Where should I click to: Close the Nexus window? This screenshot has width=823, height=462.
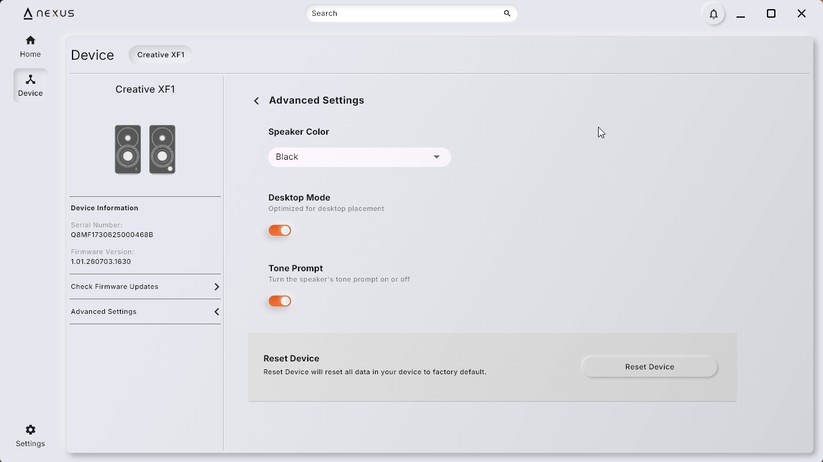(801, 14)
